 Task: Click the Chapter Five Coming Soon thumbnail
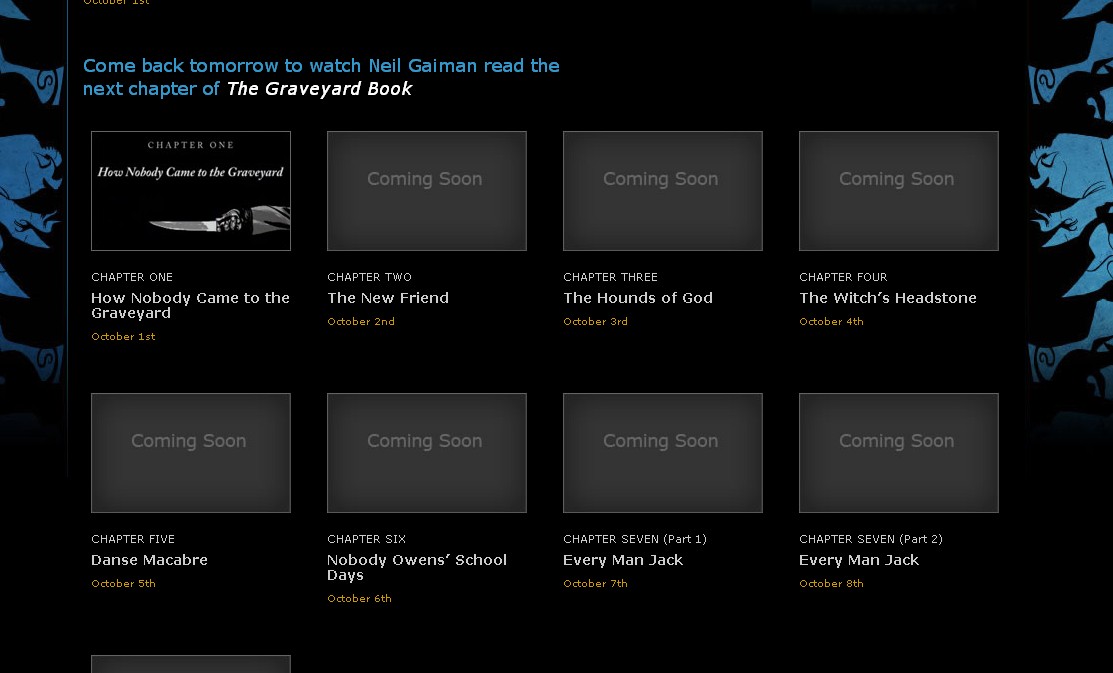(191, 453)
